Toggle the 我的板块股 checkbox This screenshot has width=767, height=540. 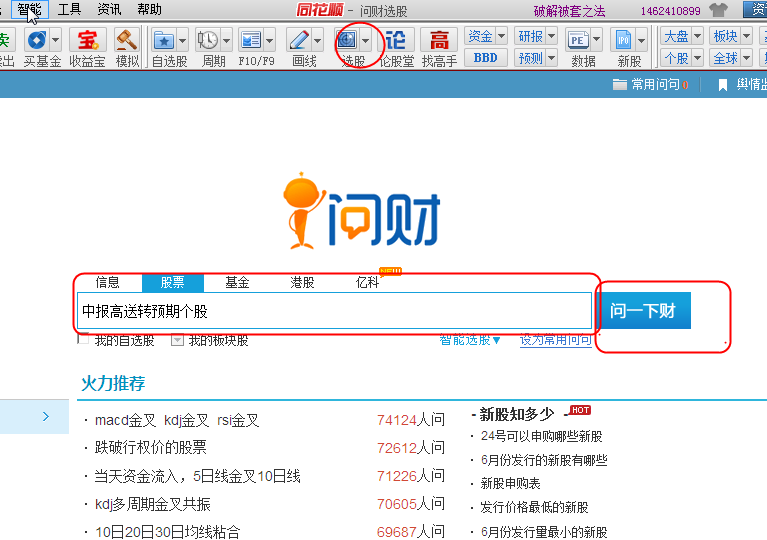tap(177, 339)
